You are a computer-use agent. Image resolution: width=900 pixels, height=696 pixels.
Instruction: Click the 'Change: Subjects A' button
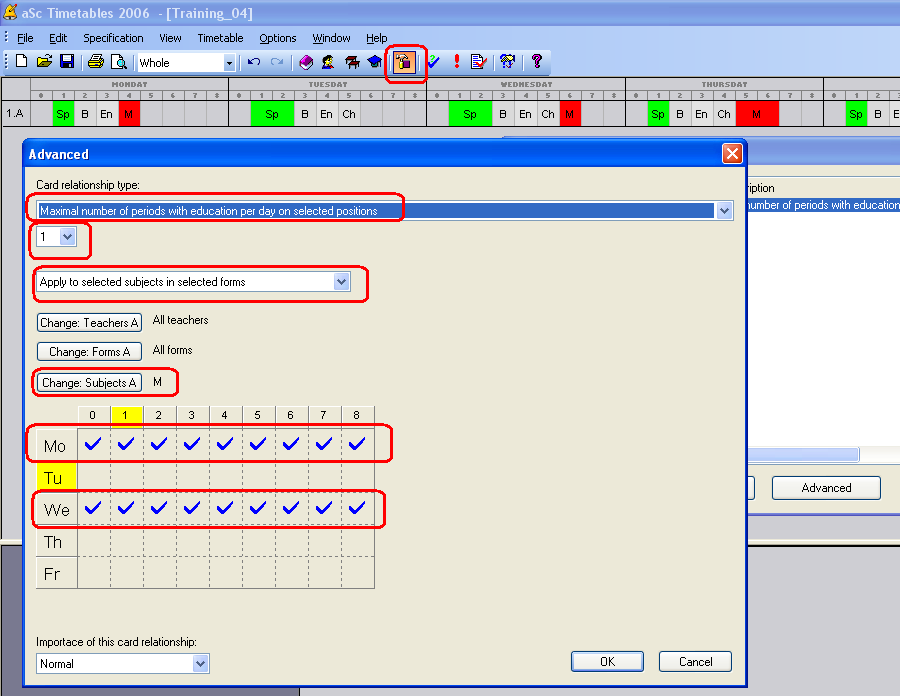click(89, 383)
